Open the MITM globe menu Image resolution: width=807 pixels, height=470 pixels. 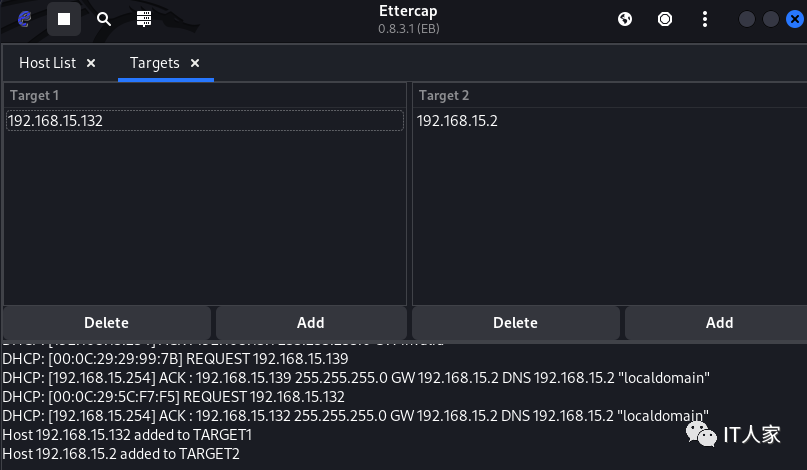[x=625, y=19]
